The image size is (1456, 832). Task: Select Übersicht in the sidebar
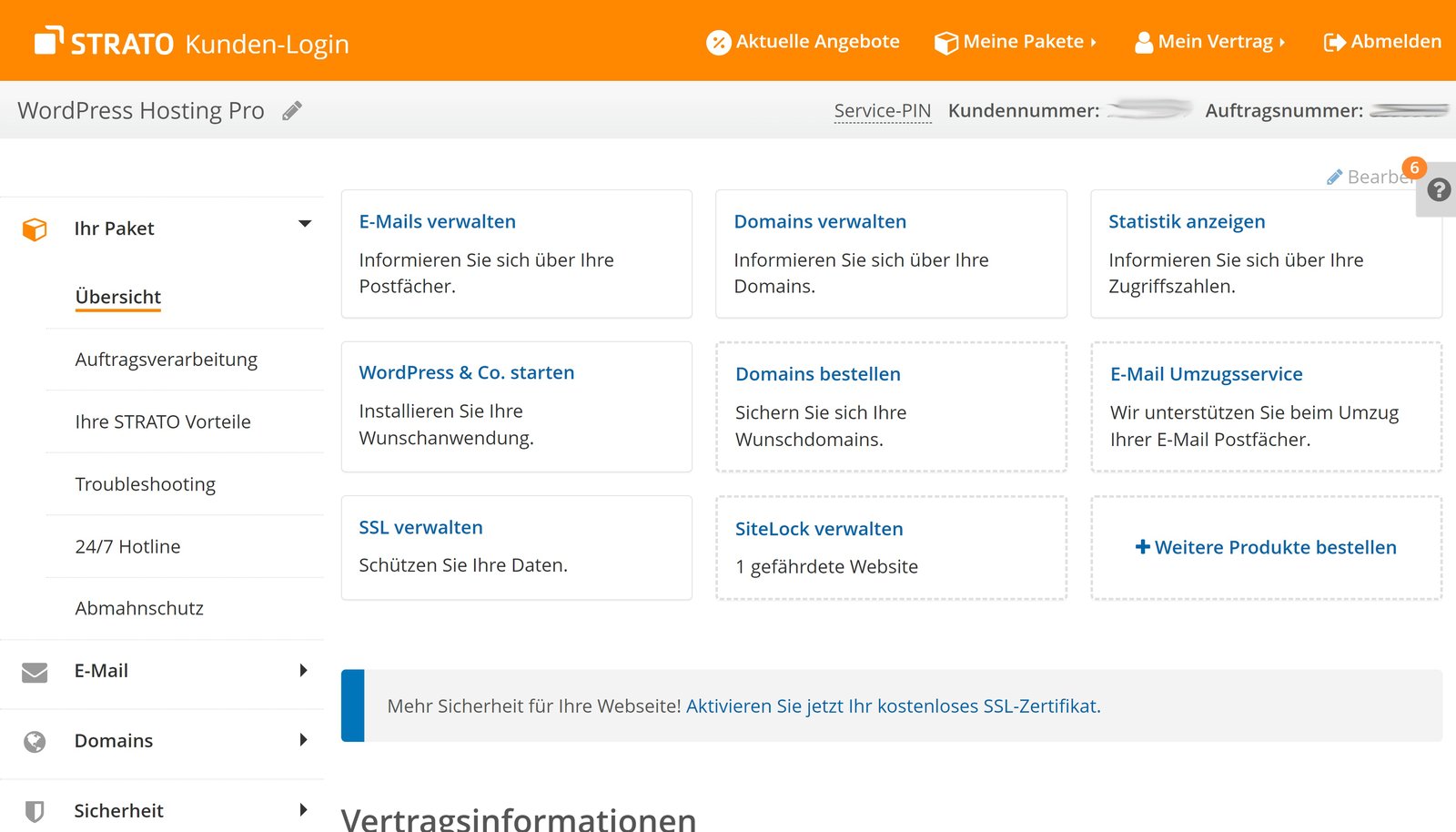(117, 297)
